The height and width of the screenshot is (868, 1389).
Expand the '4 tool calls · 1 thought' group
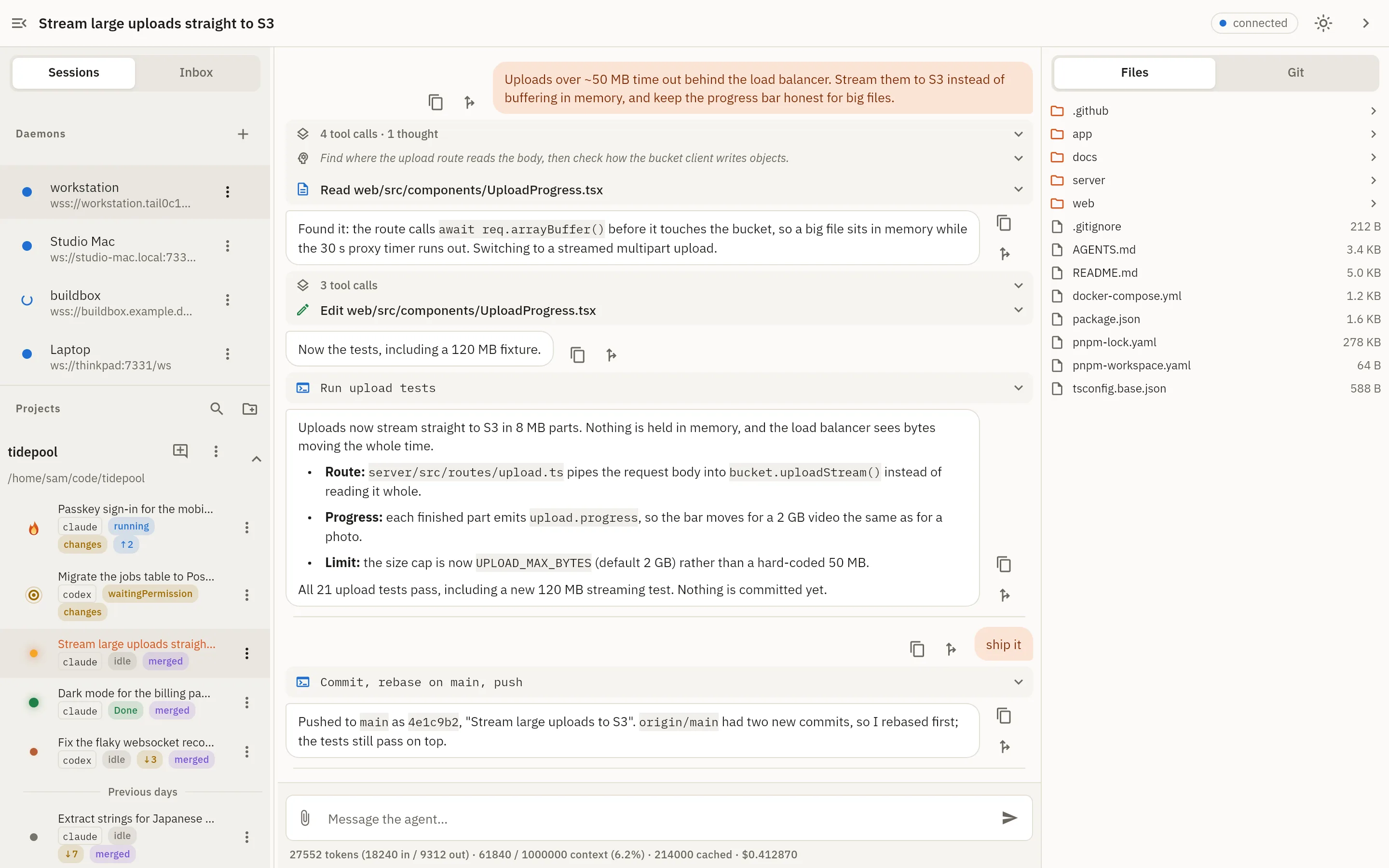pyautogui.click(x=659, y=134)
